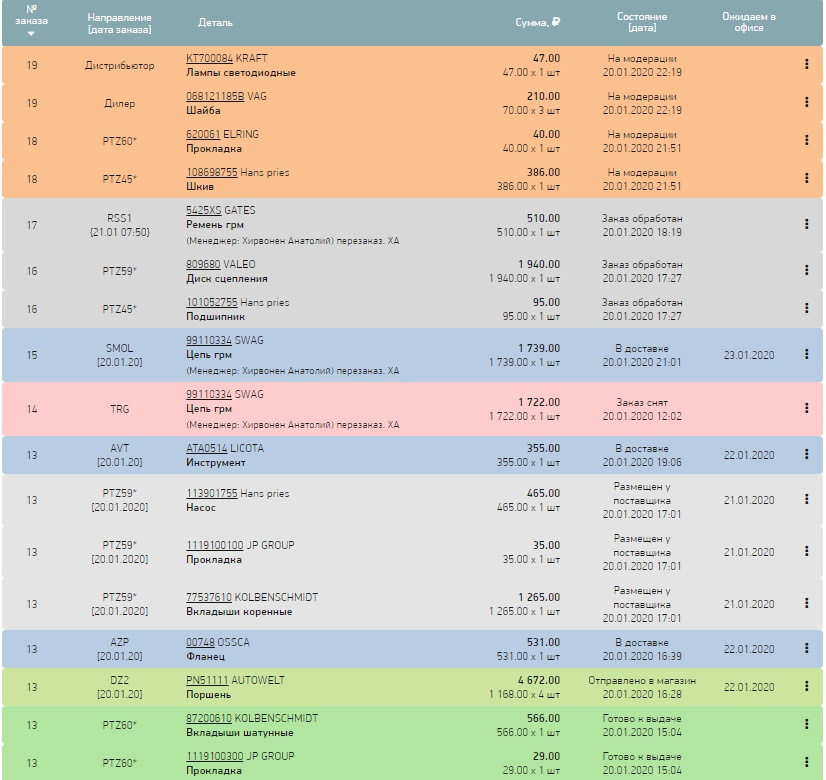Open part number link PN51111
The height and width of the screenshot is (780, 826).
pyautogui.click(x=207, y=680)
